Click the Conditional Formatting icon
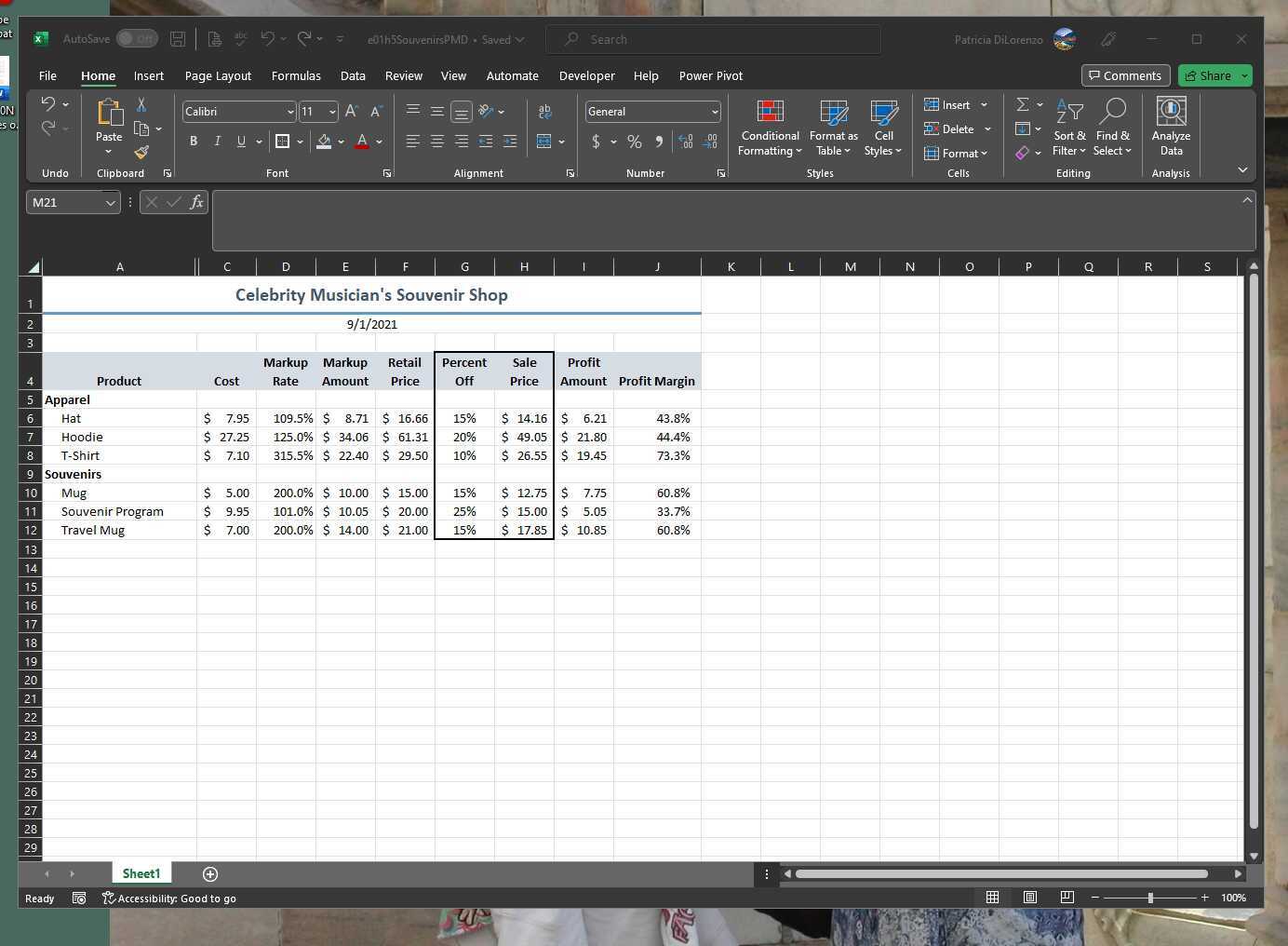Image resolution: width=1288 pixels, height=946 pixels. (x=770, y=128)
